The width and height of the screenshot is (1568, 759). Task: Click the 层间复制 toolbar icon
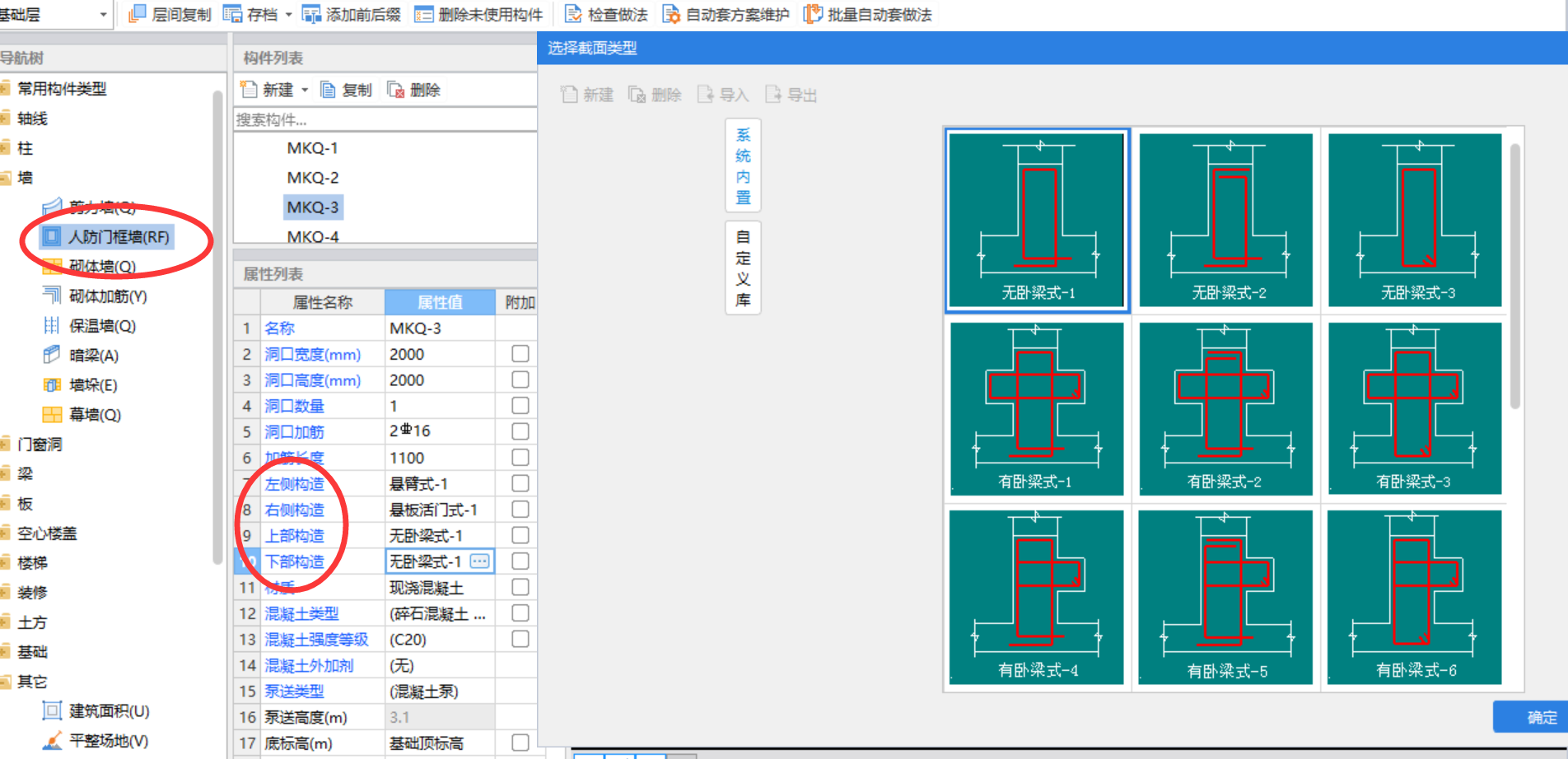138,14
